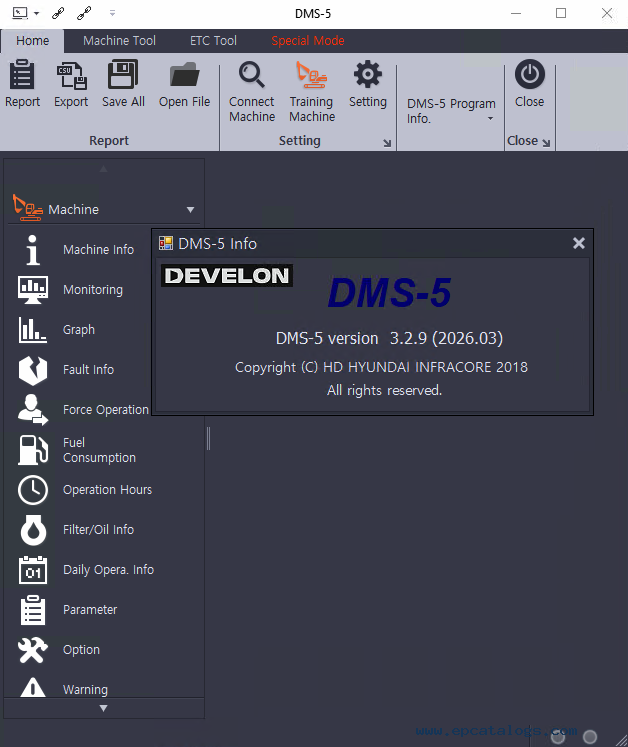
Task: Click sidebar scroll-down arrow
Action: click(103, 708)
